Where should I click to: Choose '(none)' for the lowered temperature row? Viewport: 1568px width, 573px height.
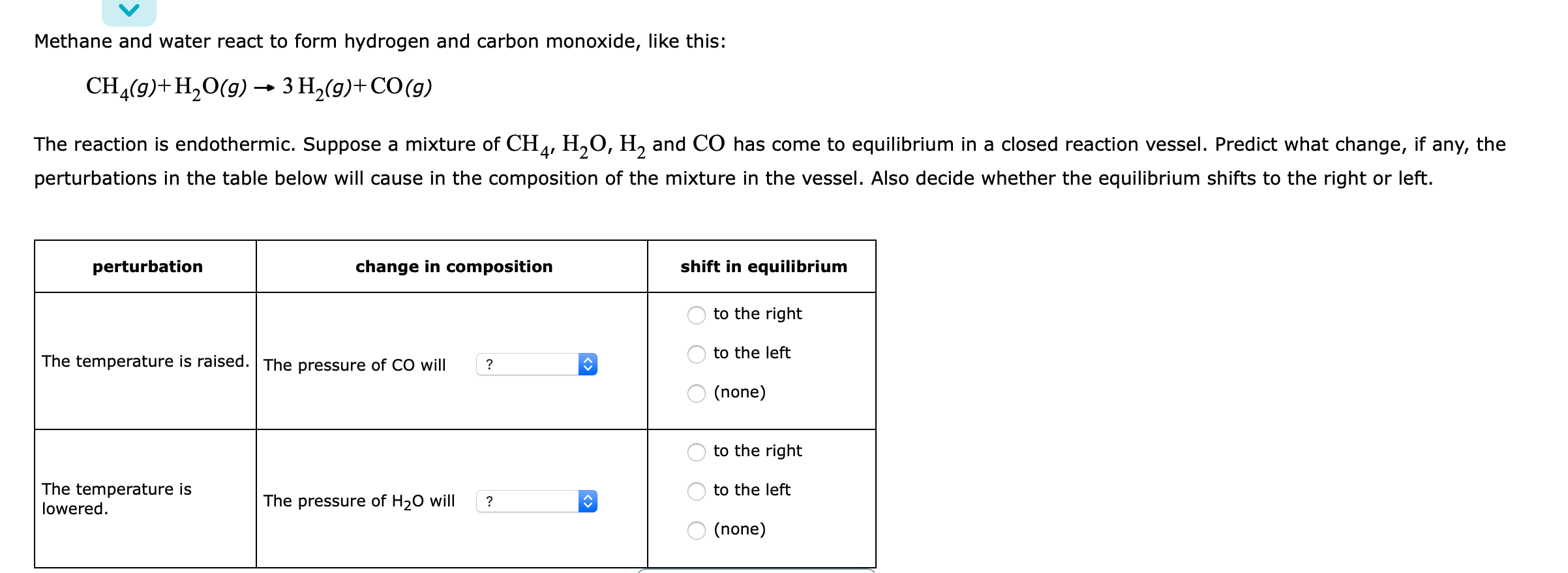tap(697, 530)
